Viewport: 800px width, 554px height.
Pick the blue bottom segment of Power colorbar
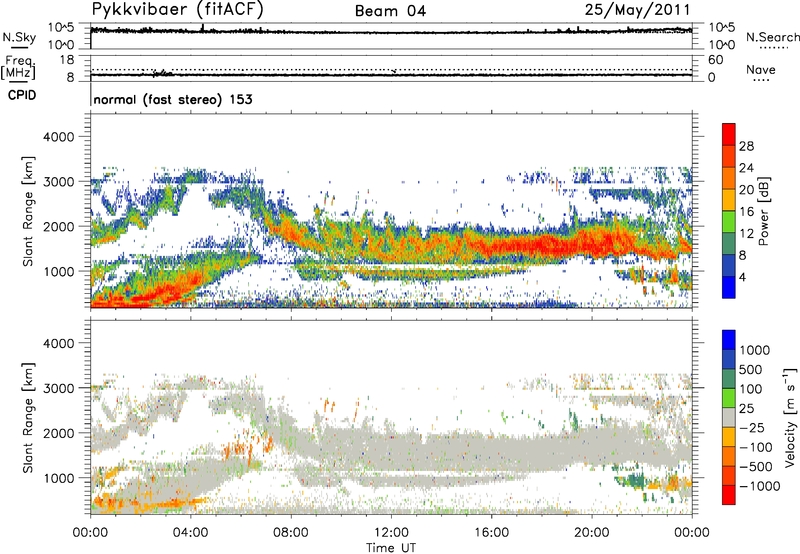point(729,287)
